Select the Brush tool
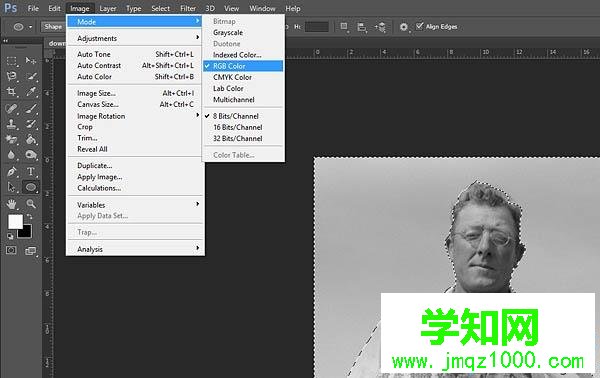The image size is (600, 378). (31, 109)
